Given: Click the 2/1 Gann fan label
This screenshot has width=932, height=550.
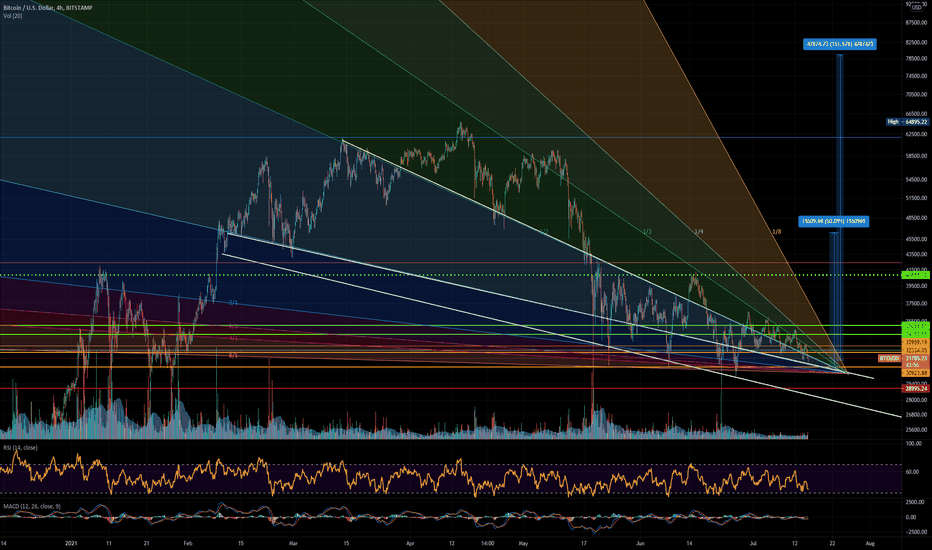Looking at the screenshot, I should point(234,303).
